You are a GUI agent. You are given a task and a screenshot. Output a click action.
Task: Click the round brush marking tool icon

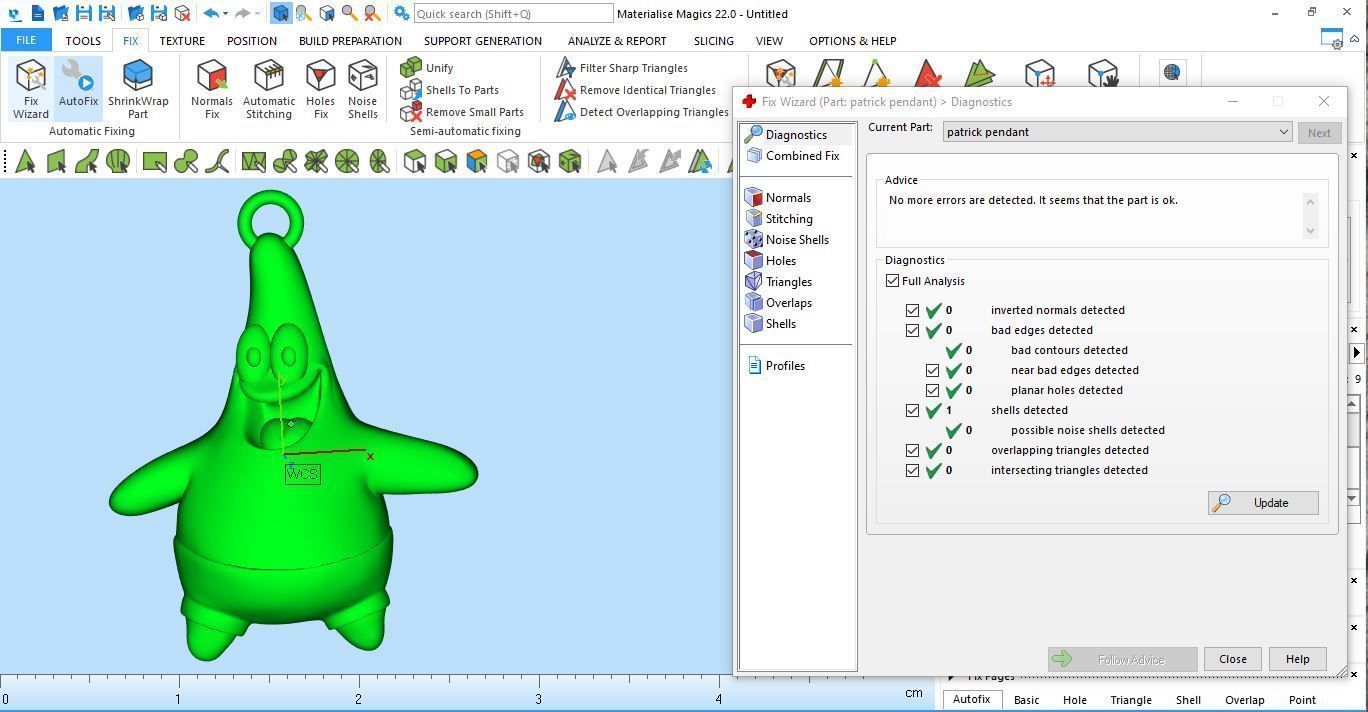(x=347, y=161)
